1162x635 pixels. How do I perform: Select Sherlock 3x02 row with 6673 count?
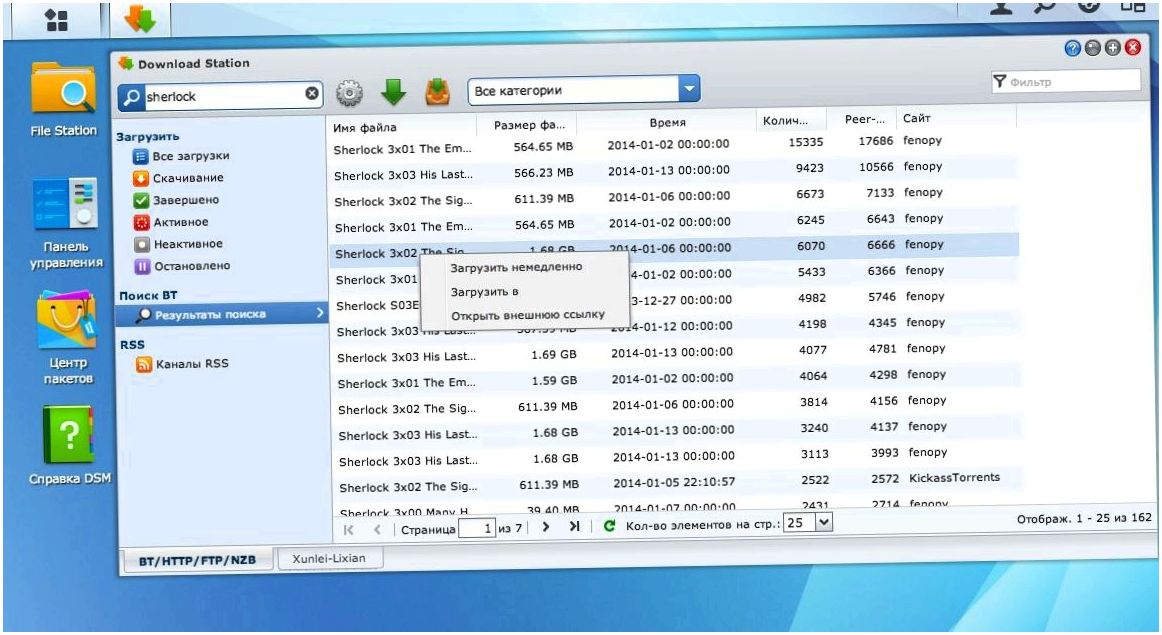coord(672,197)
